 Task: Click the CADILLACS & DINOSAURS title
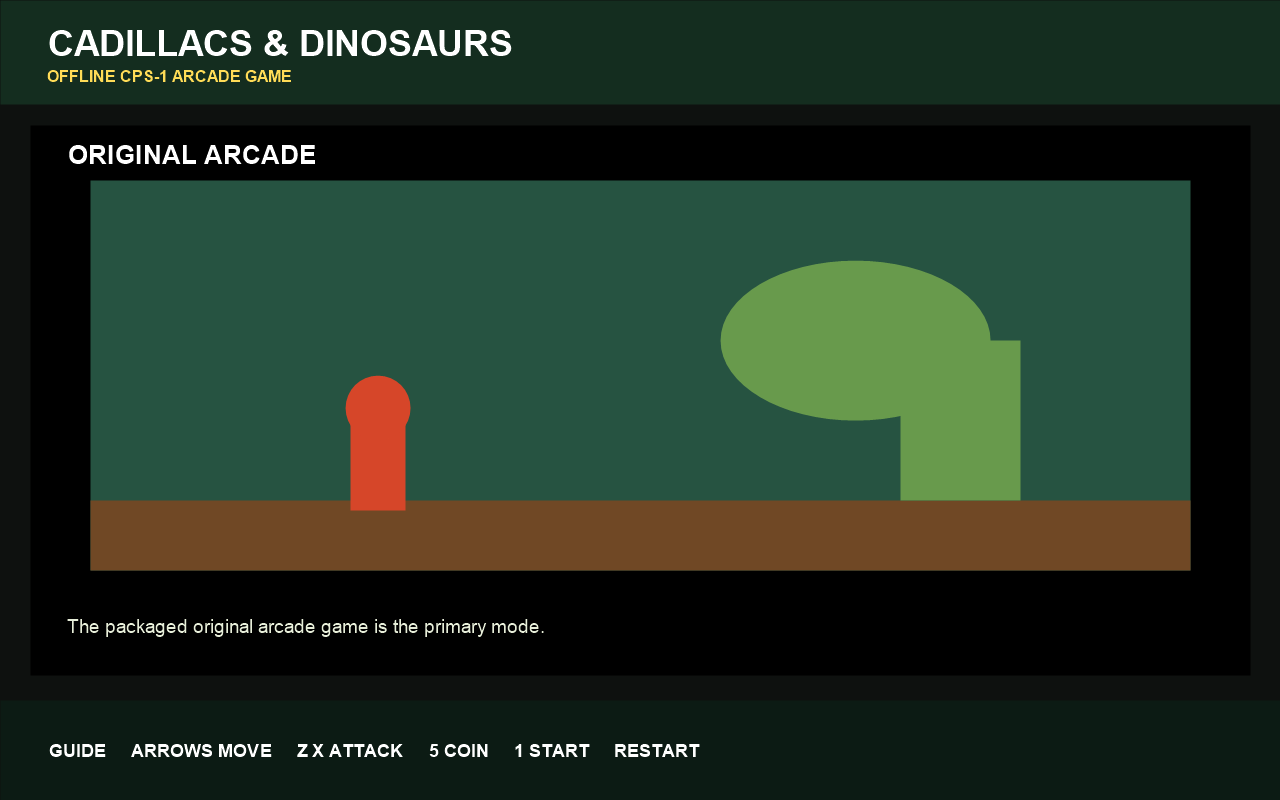tap(280, 44)
